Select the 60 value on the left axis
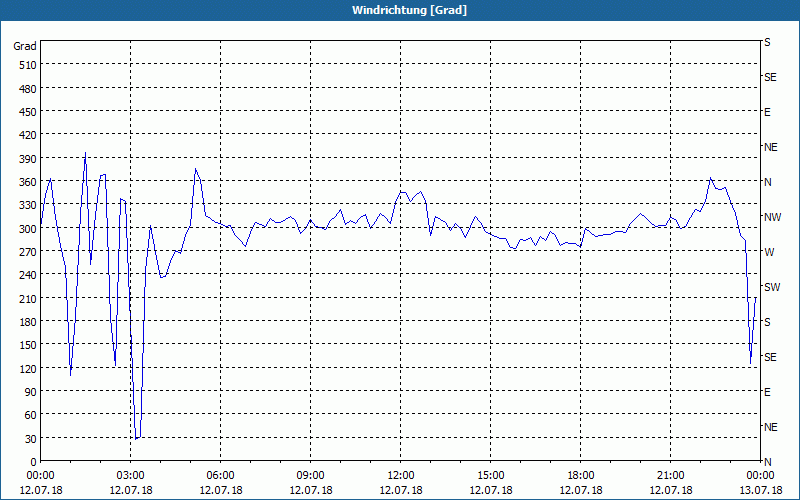Screen dimensions: 800x500 tap(31, 415)
